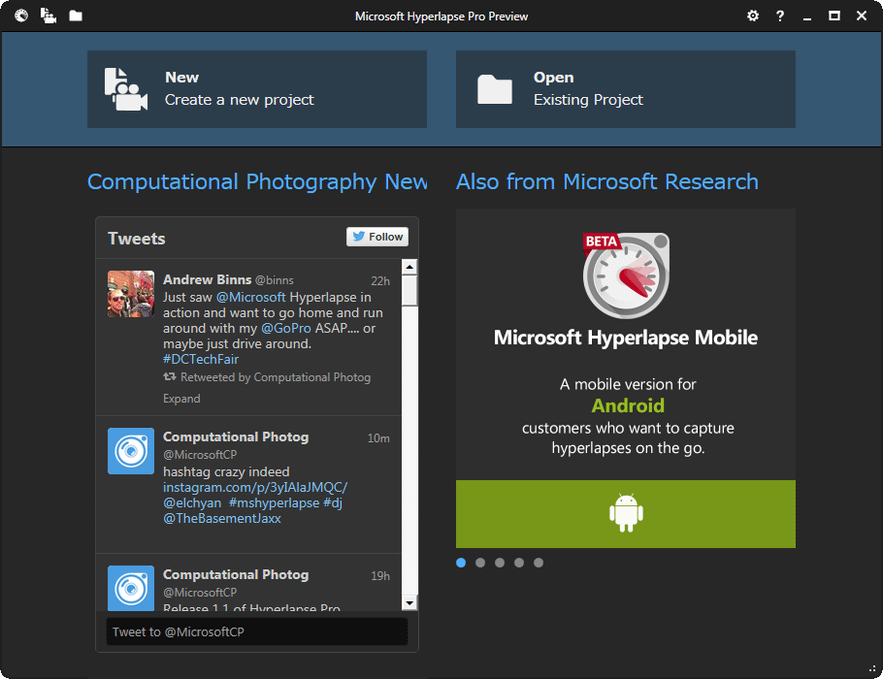Click the new project camera icon in title bar
Screen dimensions: 883x679
48,16
